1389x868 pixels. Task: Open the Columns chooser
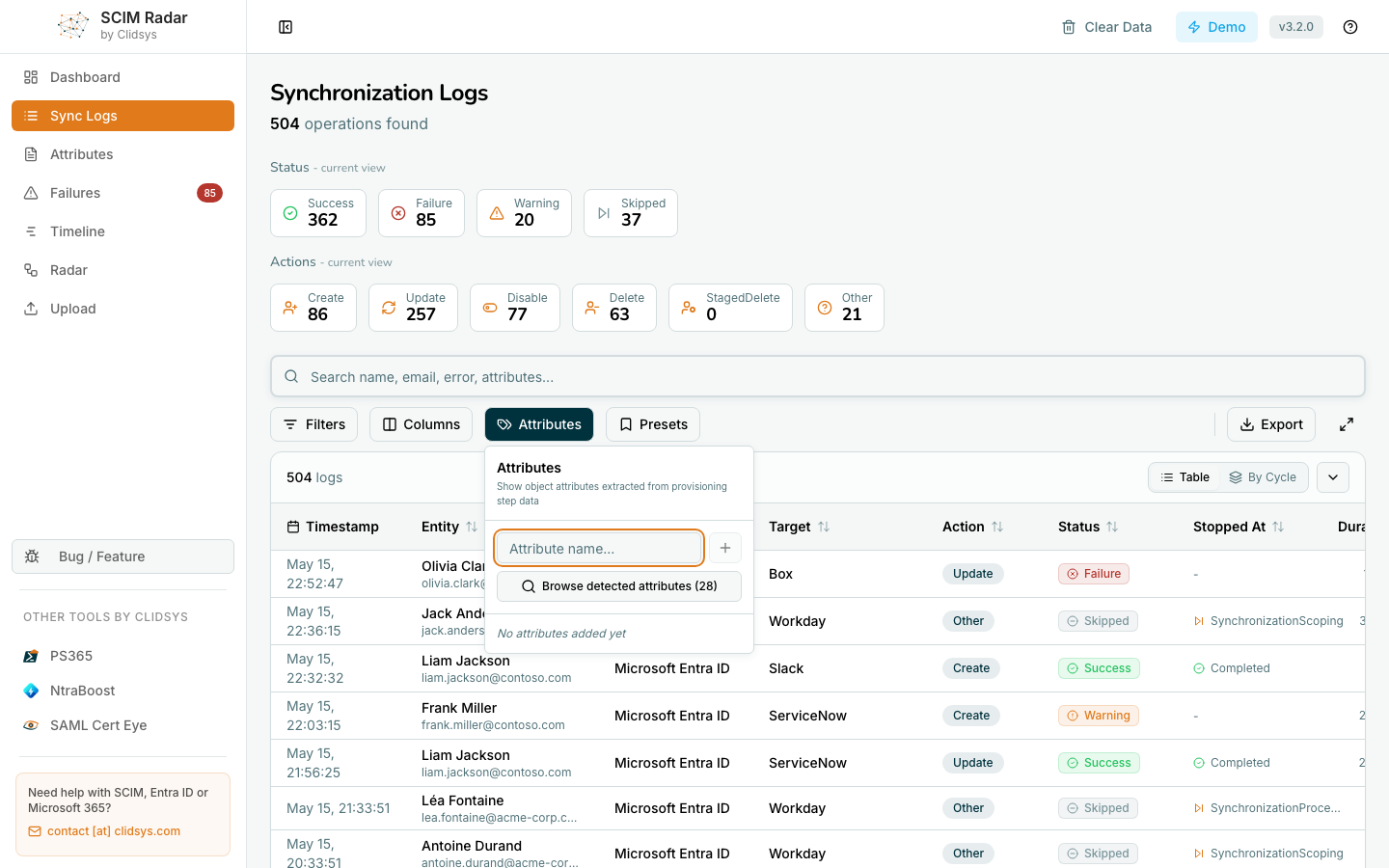coord(422,424)
